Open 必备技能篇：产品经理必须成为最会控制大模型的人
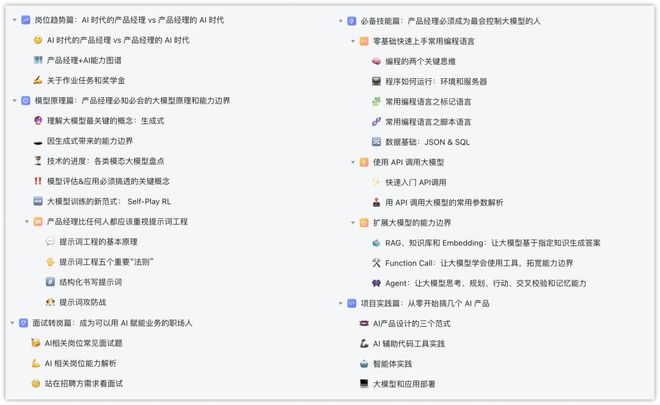This screenshot has width=660, height=405. 450,21
